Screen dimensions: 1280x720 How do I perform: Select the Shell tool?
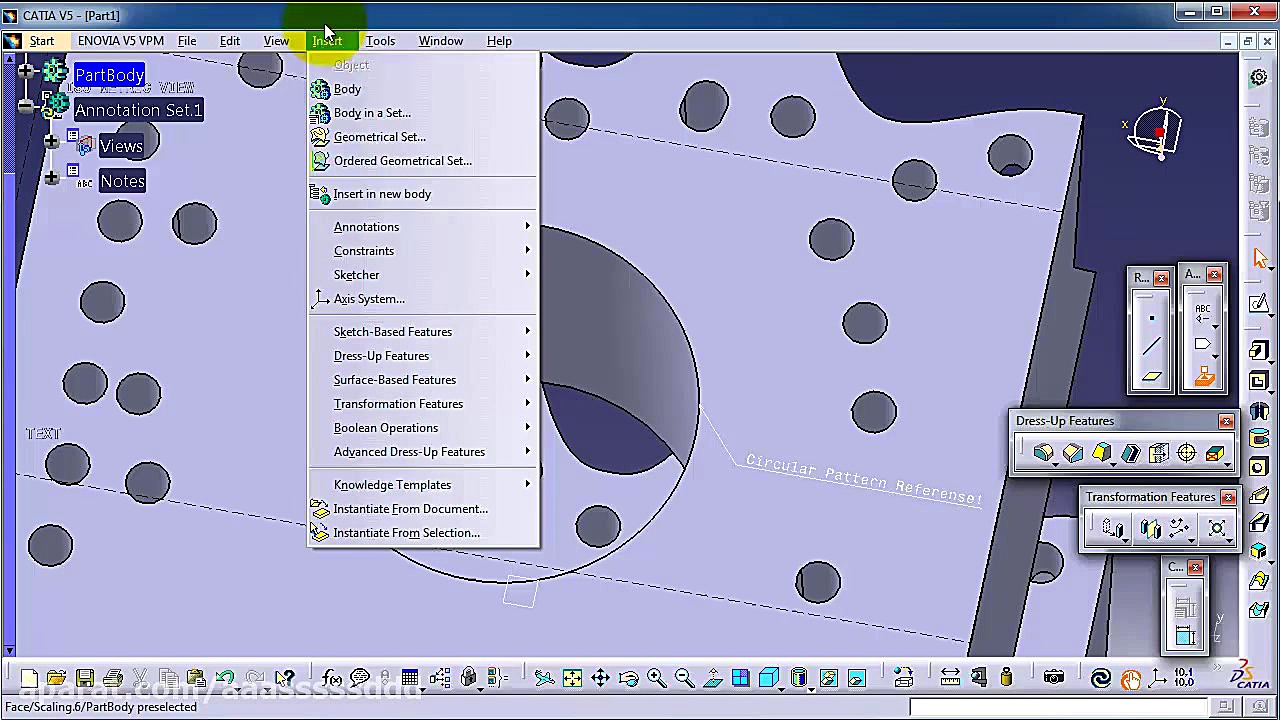1130,452
